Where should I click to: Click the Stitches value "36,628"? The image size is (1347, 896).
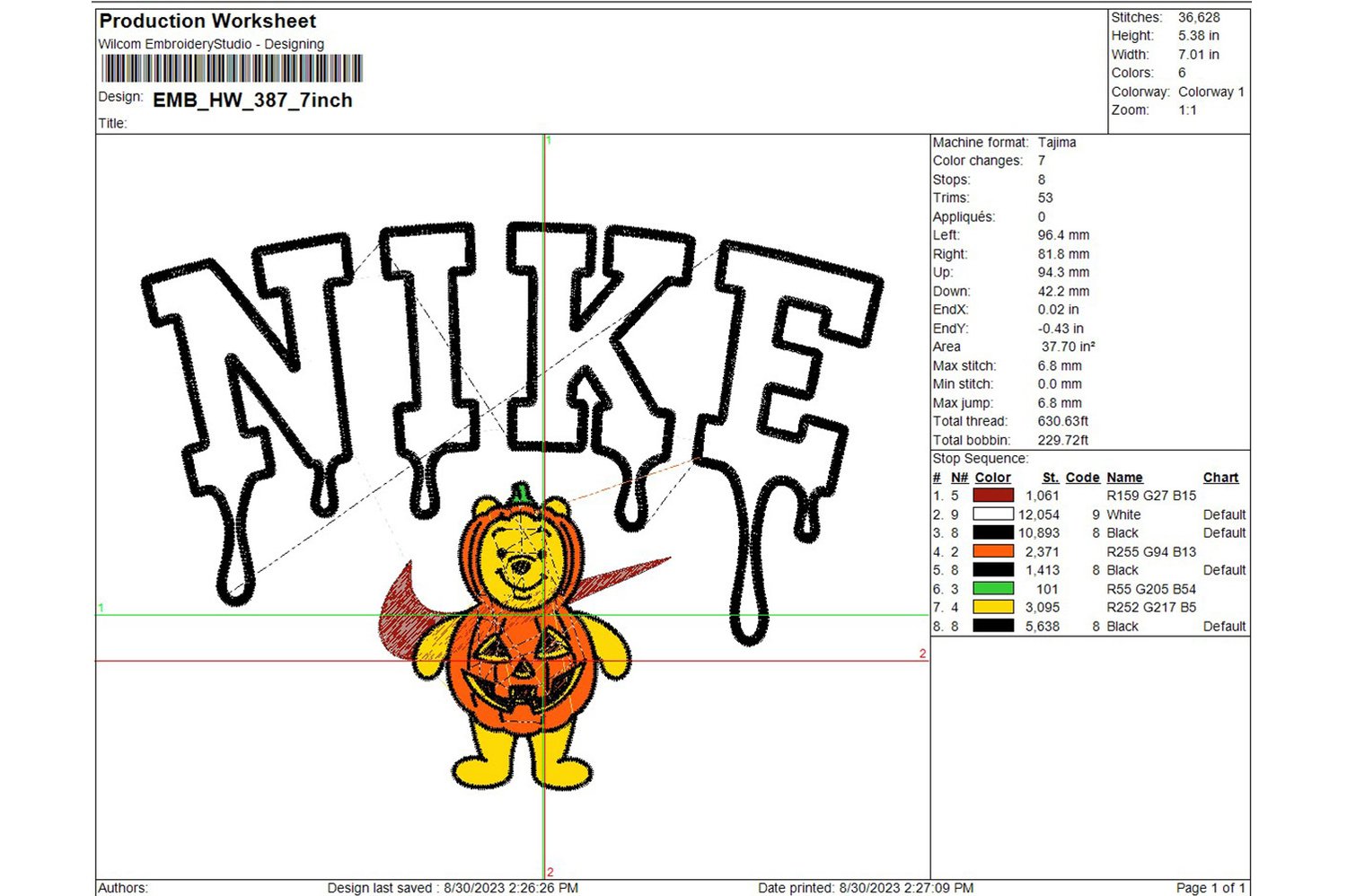click(x=1199, y=17)
